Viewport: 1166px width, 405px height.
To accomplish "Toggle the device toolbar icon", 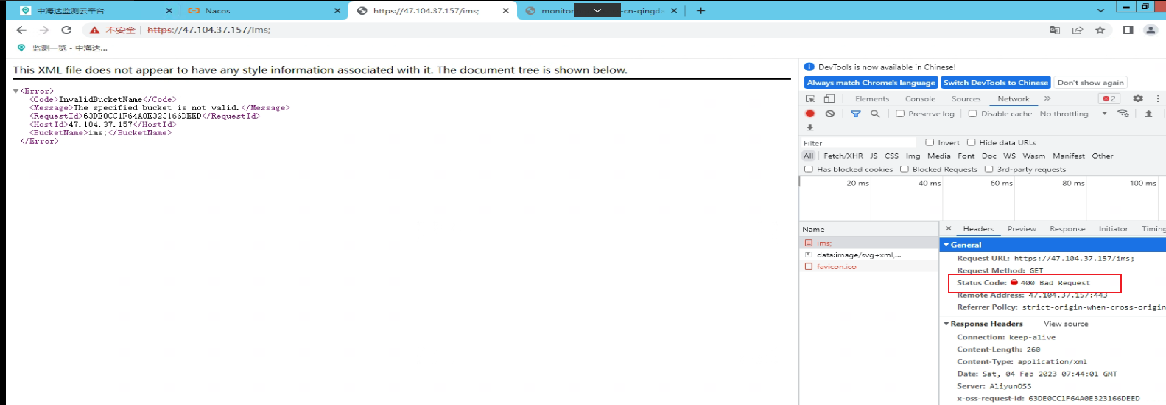I will click(x=829, y=99).
